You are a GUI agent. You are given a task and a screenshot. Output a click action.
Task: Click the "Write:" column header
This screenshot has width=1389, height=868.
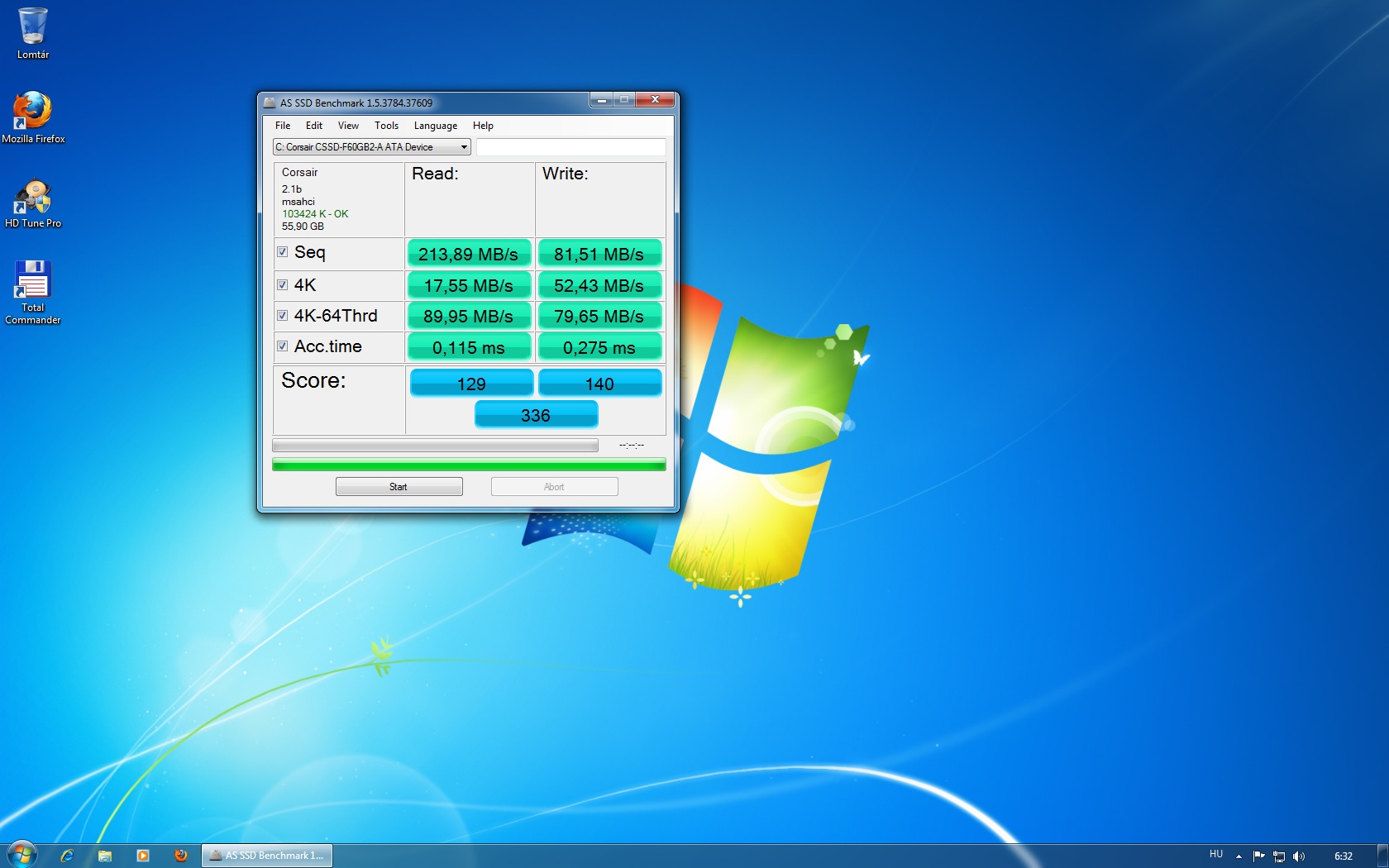click(x=566, y=174)
